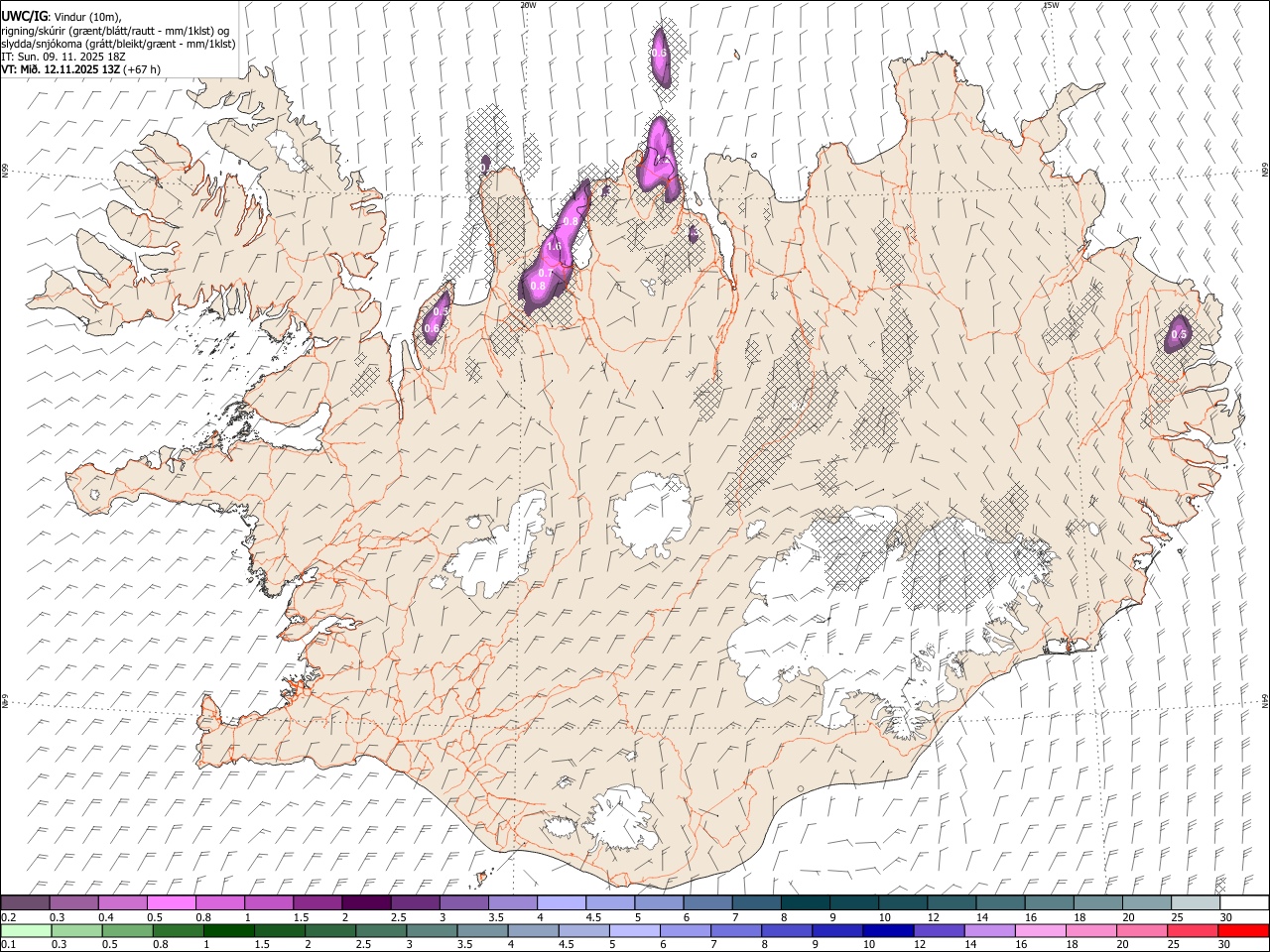Pick top-row legend swatch between 1 and 1.5
Viewport: 1270px width, 952px height.
coord(268,903)
